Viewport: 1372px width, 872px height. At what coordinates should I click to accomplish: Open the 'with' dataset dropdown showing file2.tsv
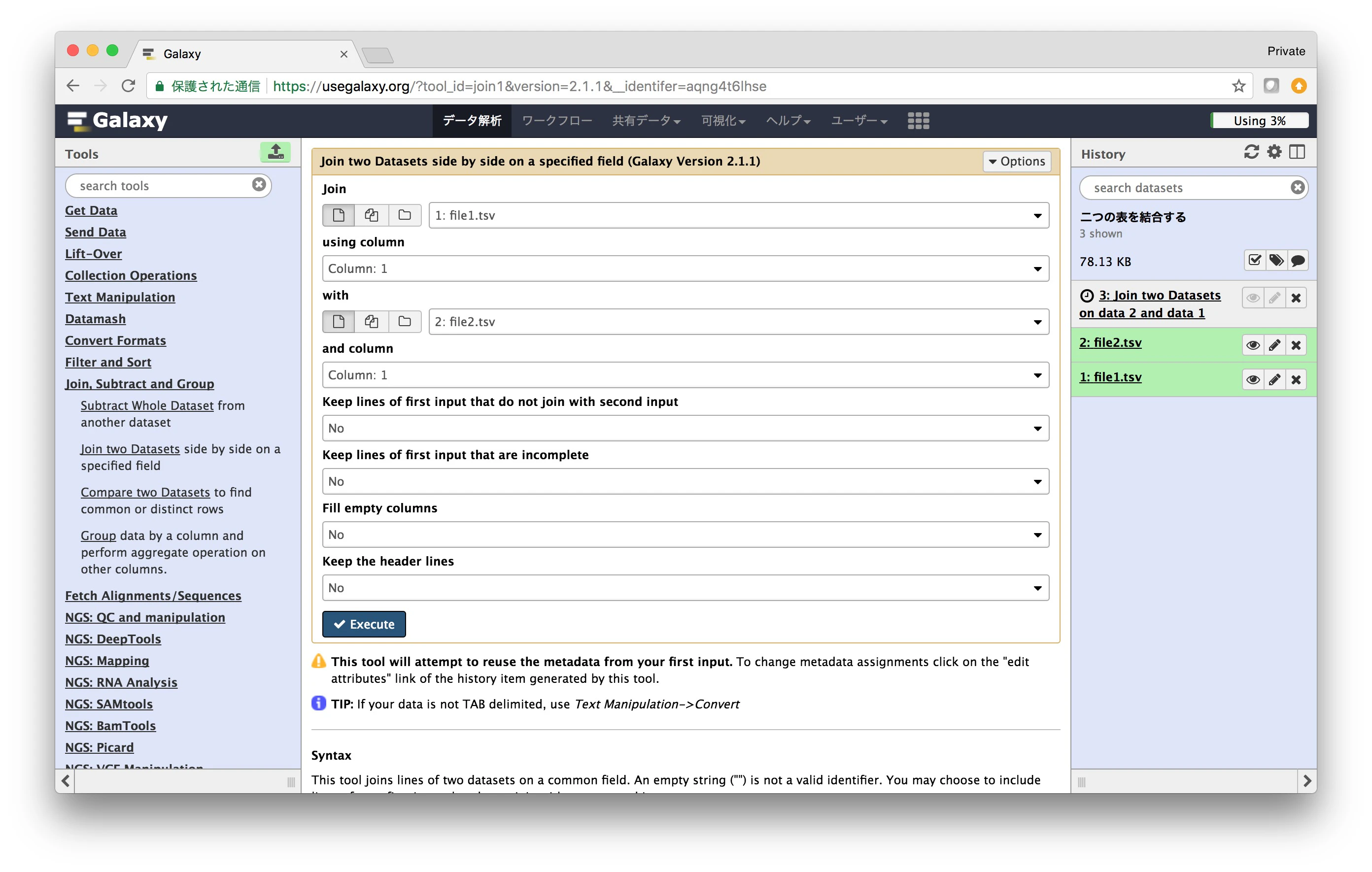(x=738, y=322)
